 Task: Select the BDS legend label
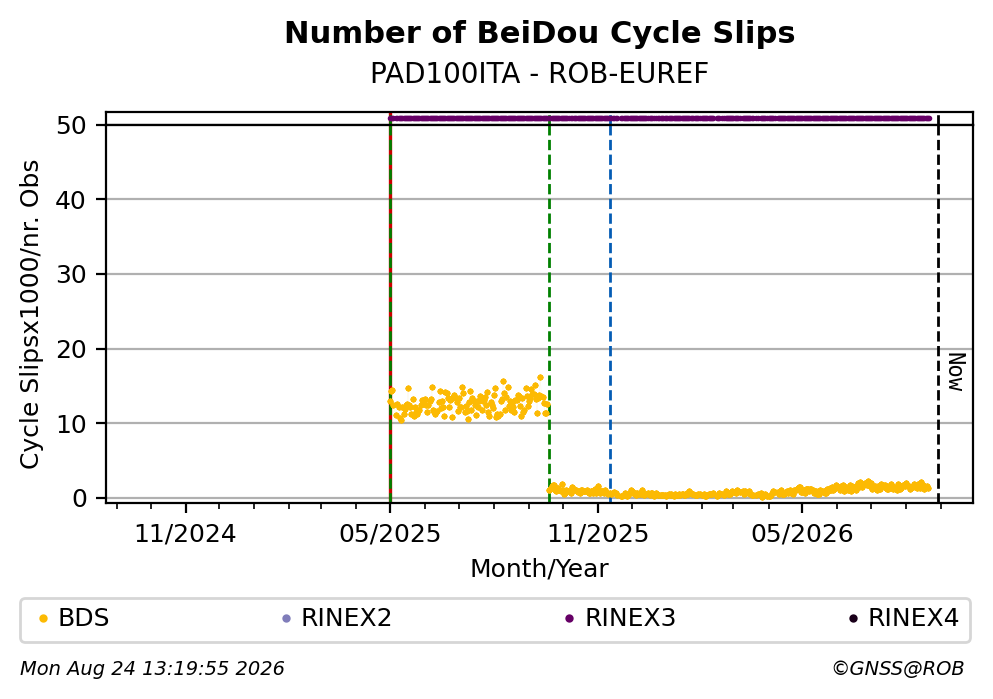click(x=84, y=618)
